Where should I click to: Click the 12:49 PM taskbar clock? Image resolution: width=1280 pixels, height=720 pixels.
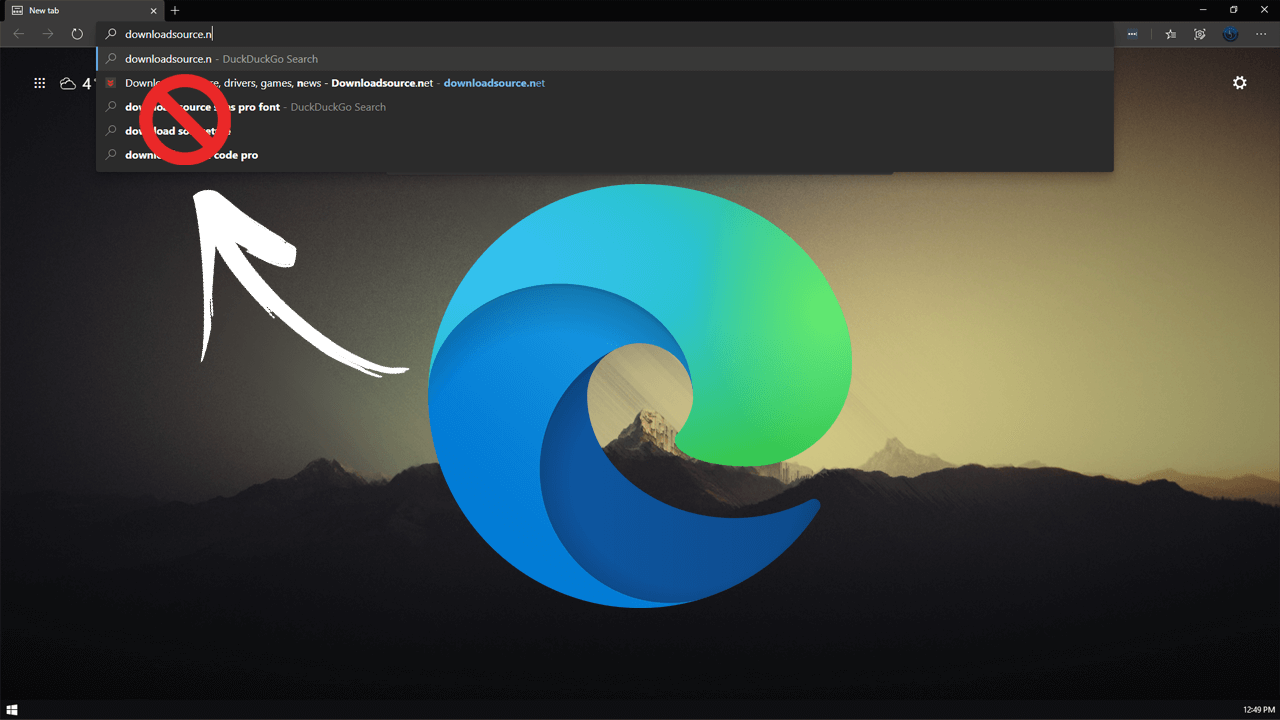(x=1259, y=710)
